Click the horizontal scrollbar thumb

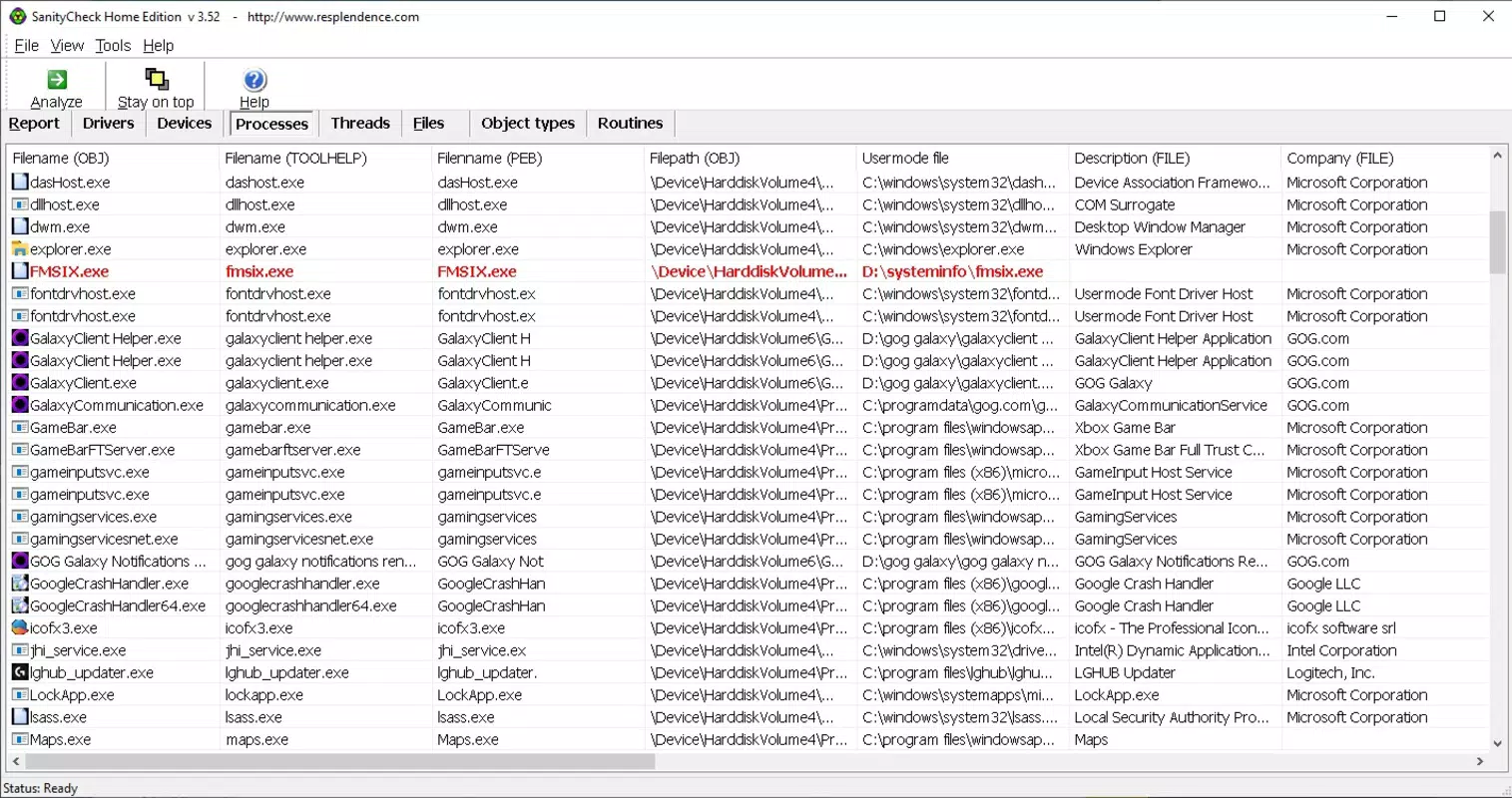340,761
